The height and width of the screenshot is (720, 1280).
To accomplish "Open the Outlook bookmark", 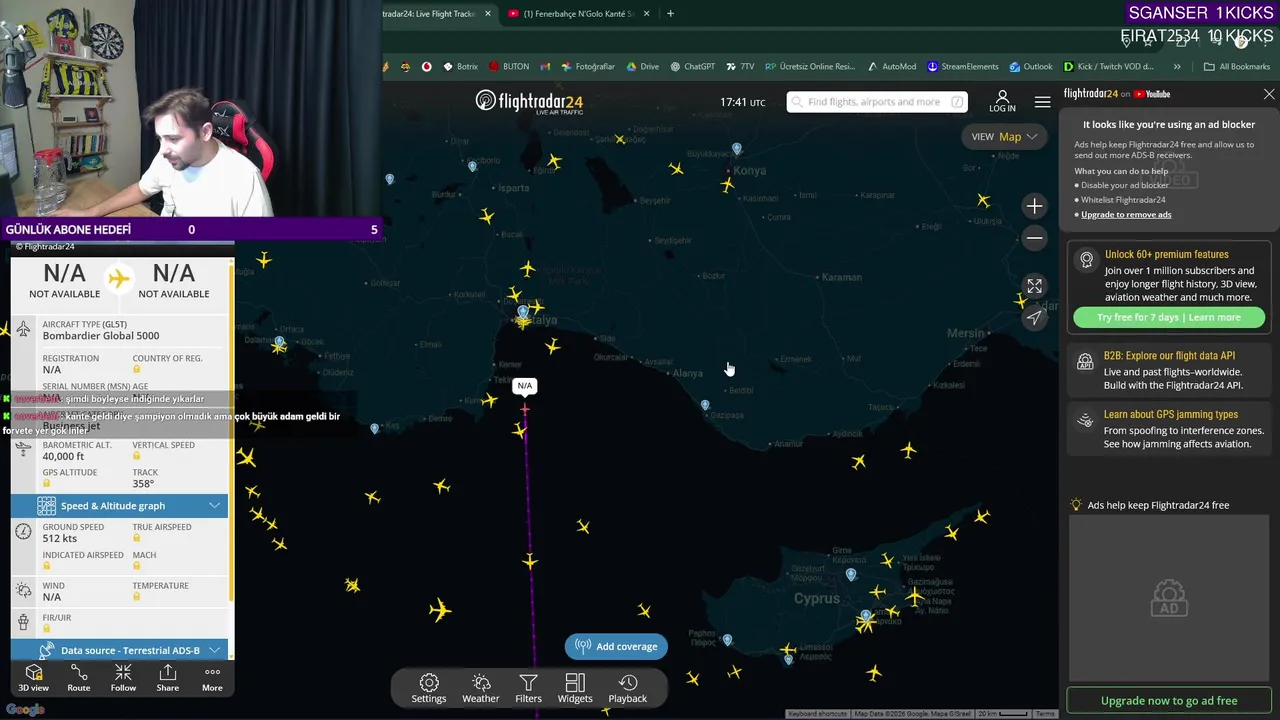I will click(1031, 67).
